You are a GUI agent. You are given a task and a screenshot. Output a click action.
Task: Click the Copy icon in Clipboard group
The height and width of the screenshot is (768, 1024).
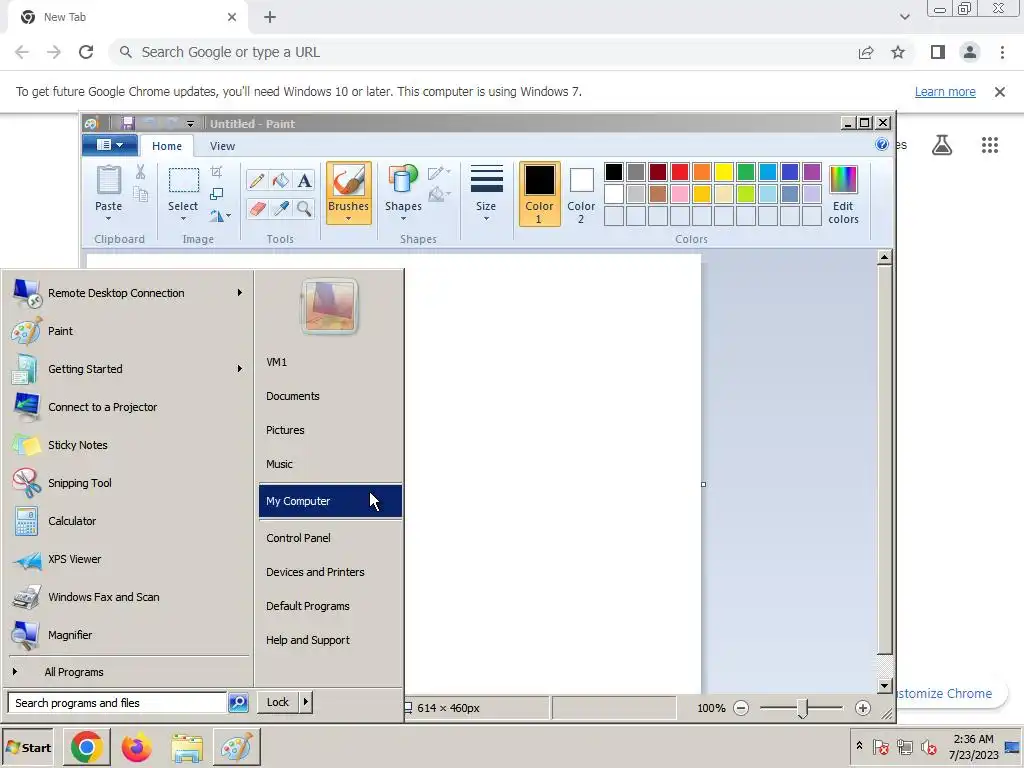[x=140, y=194]
